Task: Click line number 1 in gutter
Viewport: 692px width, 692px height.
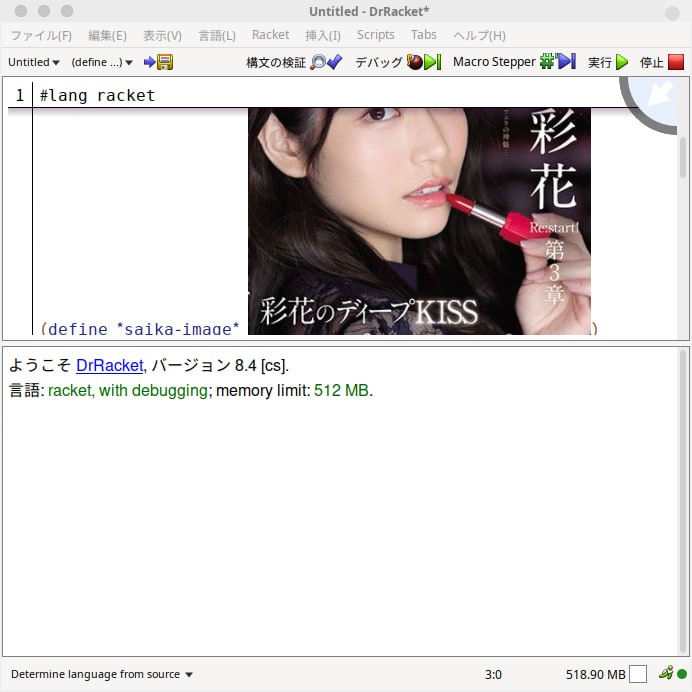Action: tap(19, 95)
